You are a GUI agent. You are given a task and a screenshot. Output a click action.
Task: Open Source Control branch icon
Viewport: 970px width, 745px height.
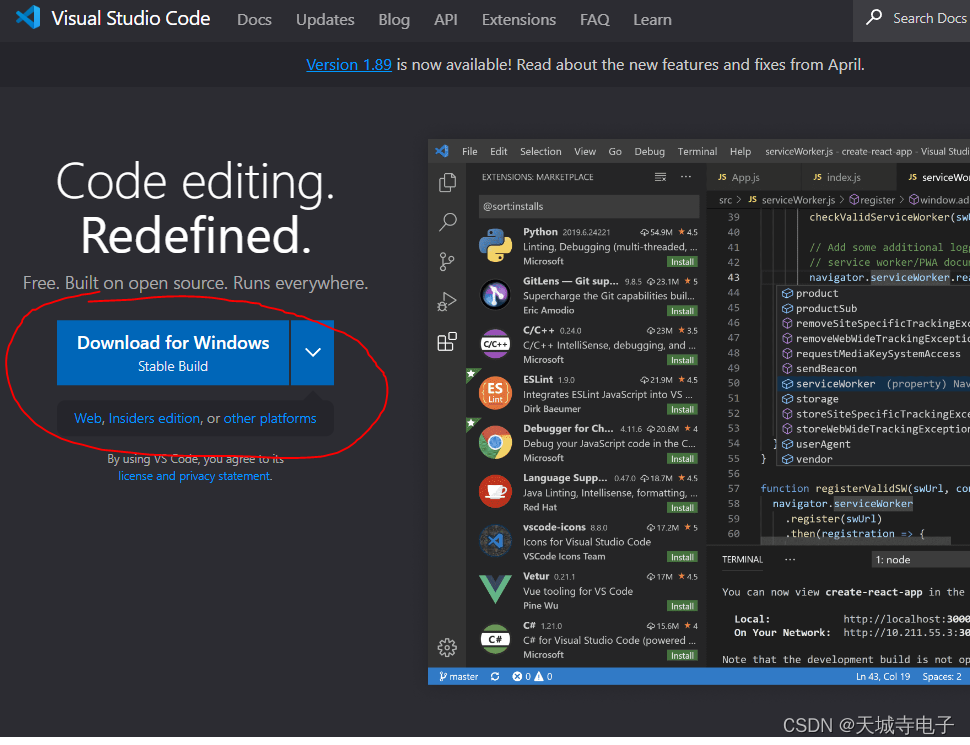tap(447, 262)
